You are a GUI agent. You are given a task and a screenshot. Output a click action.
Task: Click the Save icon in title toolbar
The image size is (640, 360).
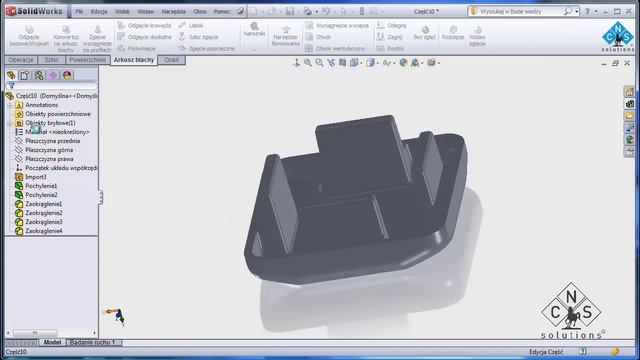tap(290, 11)
